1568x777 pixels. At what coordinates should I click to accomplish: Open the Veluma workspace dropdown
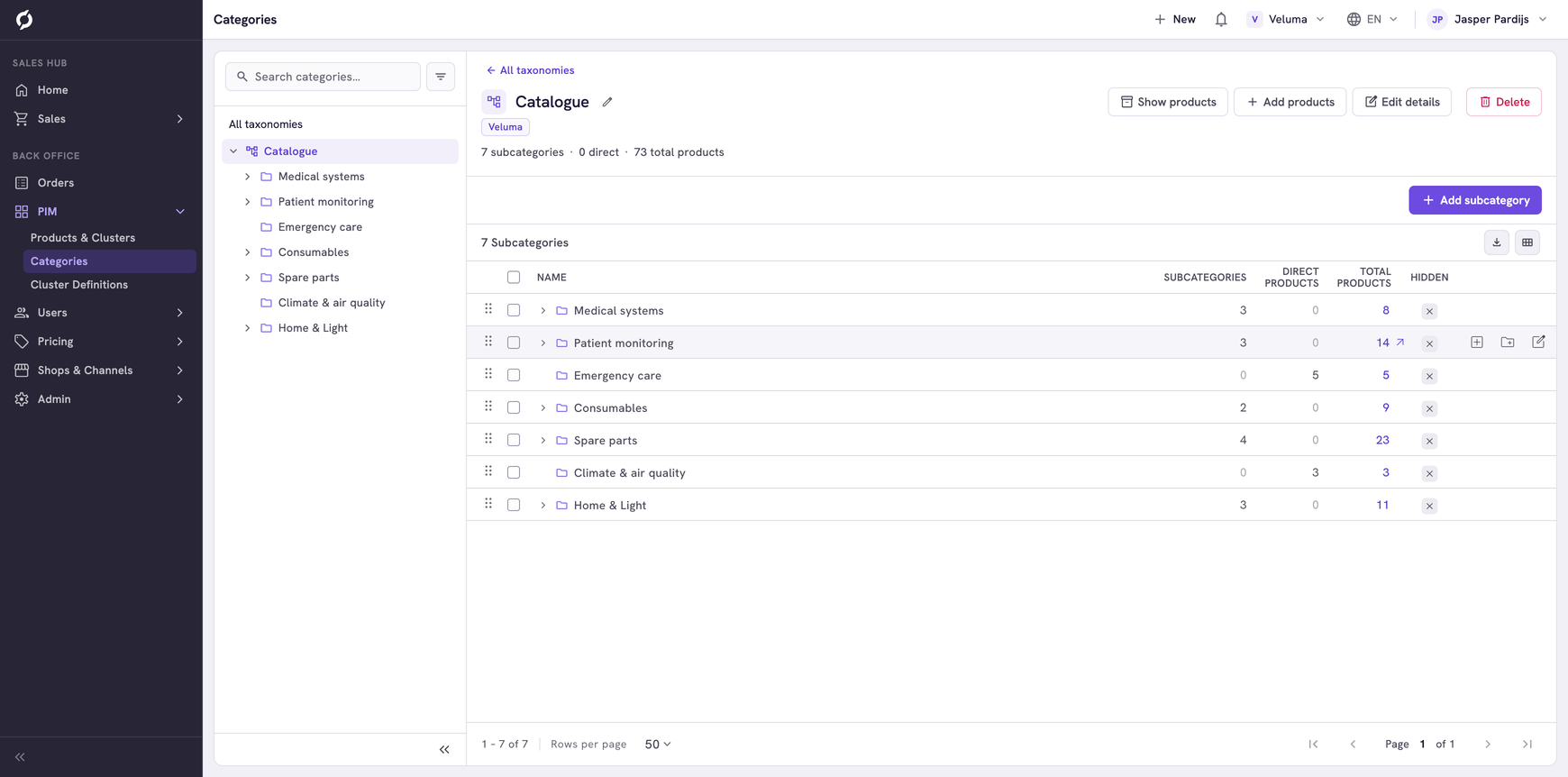click(x=1286, y=19)
